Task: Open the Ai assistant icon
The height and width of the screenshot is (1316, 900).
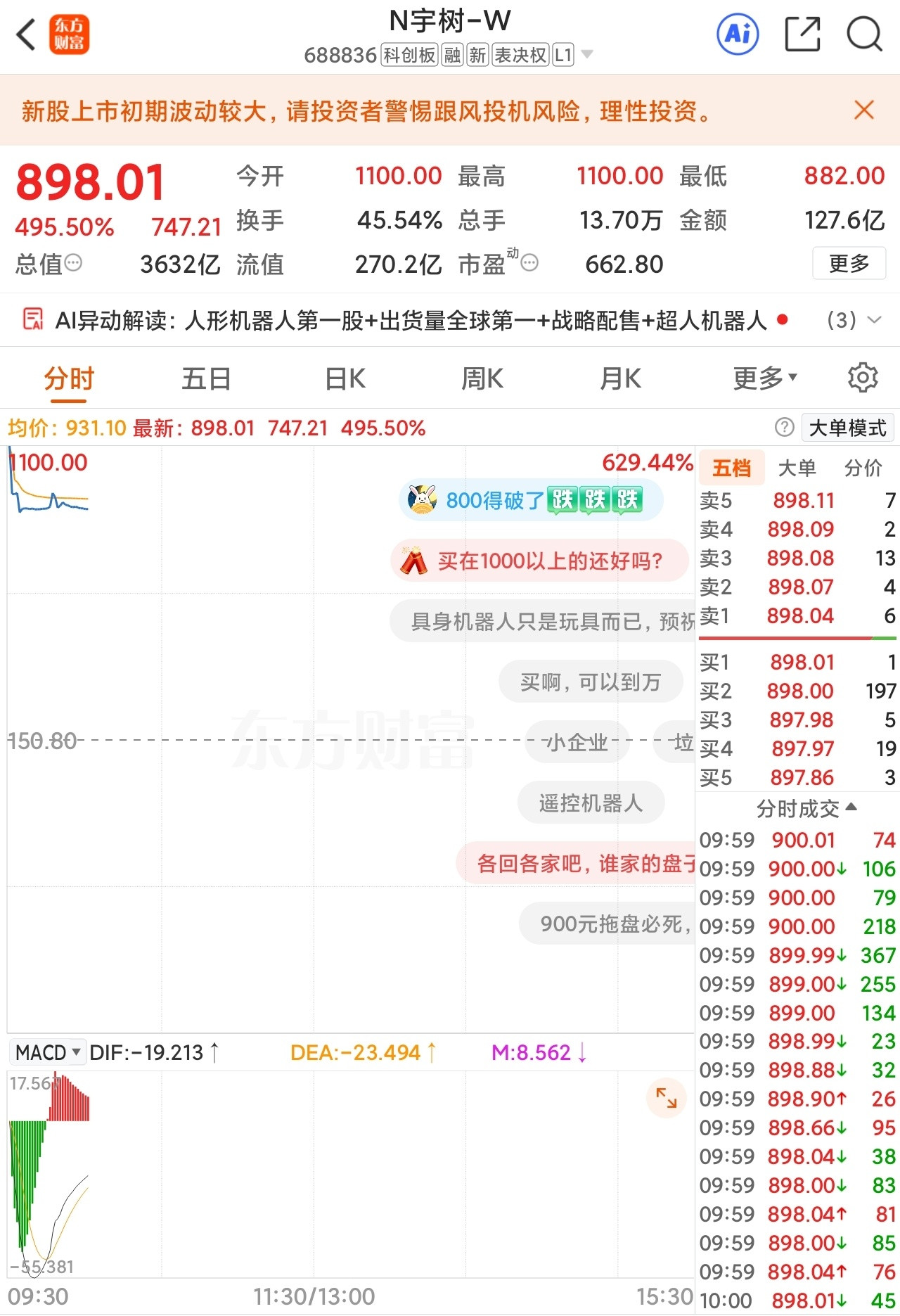Action: [738, 34]
